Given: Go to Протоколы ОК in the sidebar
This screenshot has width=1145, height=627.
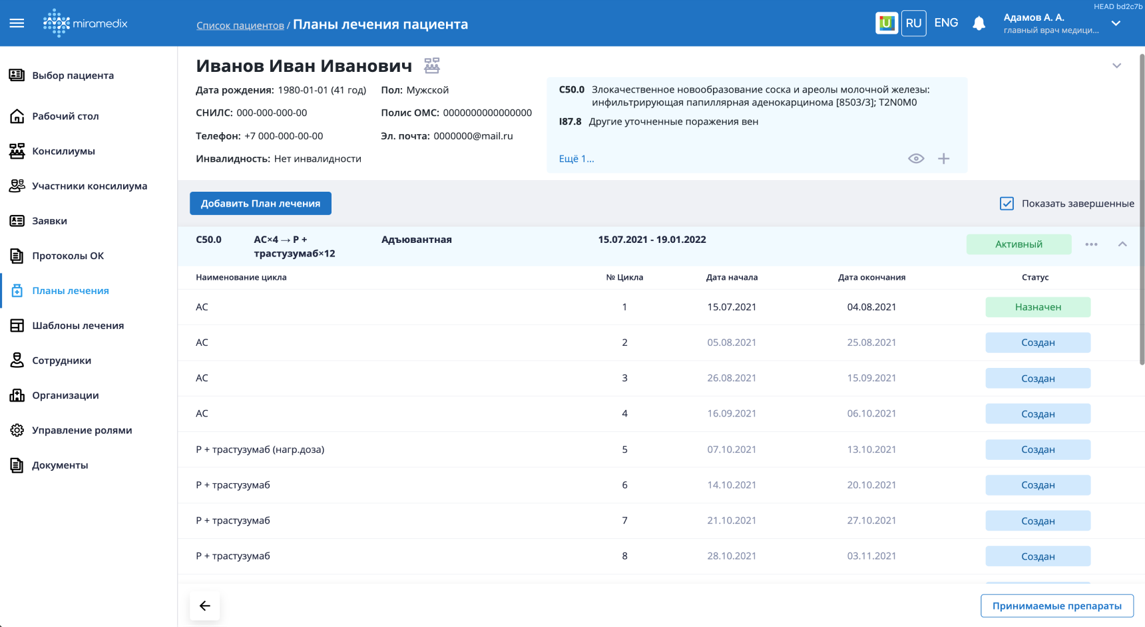Looking at the screenshot, I should [68, 255].
